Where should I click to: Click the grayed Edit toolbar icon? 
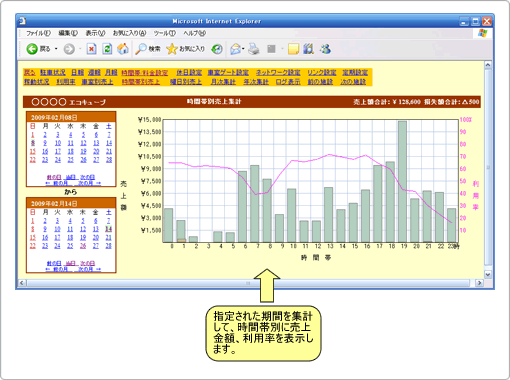pyautogui.click(x=271, y=49)
